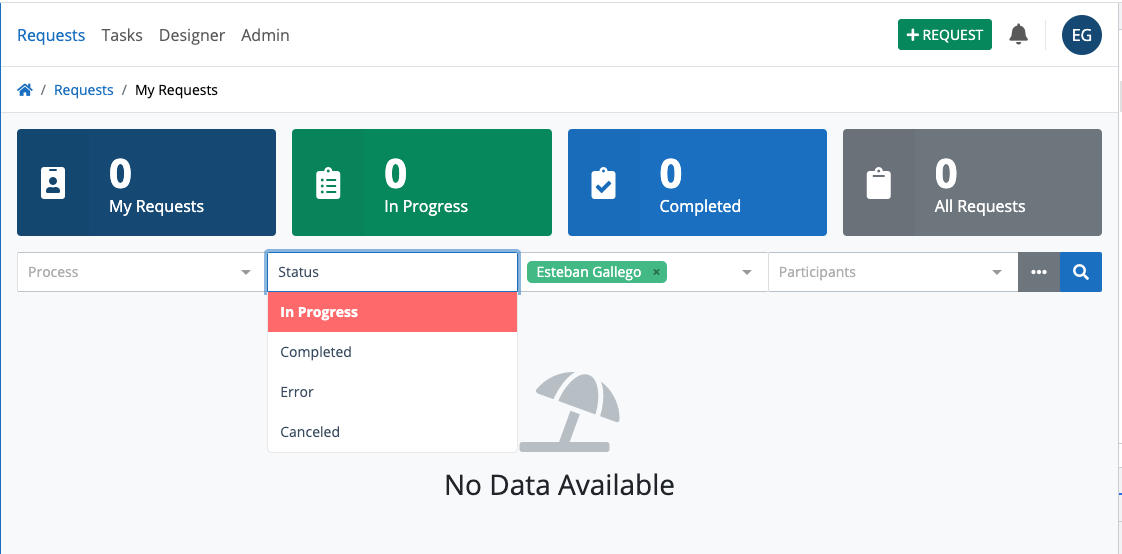This screenshot has width=1122, height=554.
Task: Open the In Progress counter card
Action: click(421, 183)
